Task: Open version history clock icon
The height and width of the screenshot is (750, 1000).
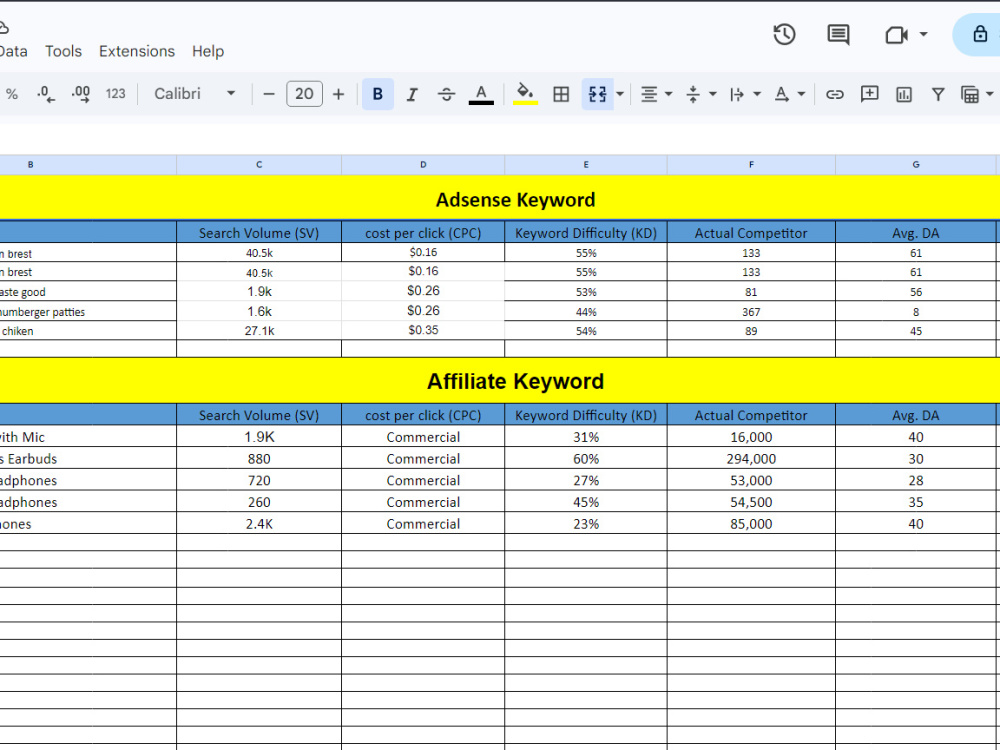Action: tap(784, 34)
